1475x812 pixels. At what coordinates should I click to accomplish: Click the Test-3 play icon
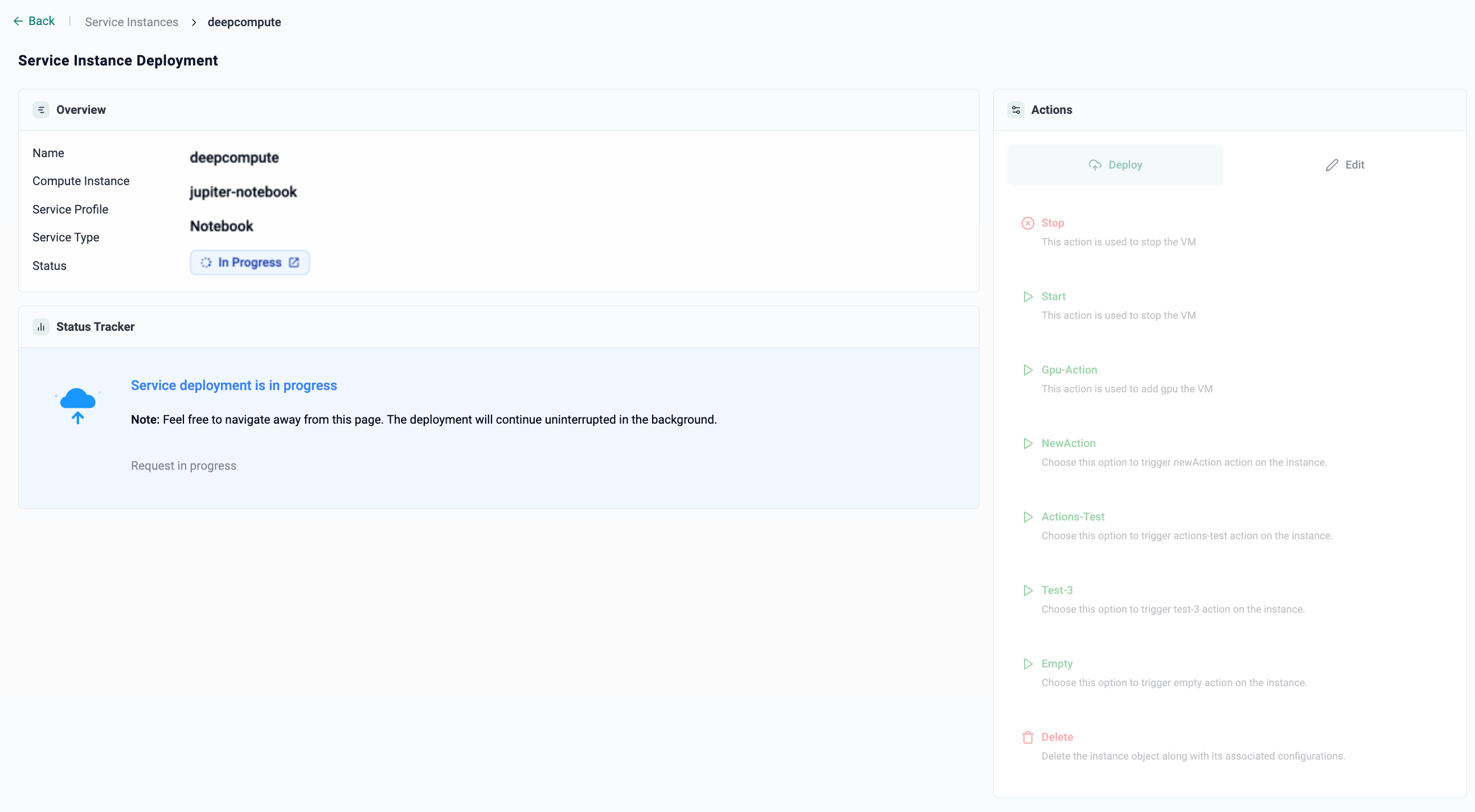coord(1028,590)
